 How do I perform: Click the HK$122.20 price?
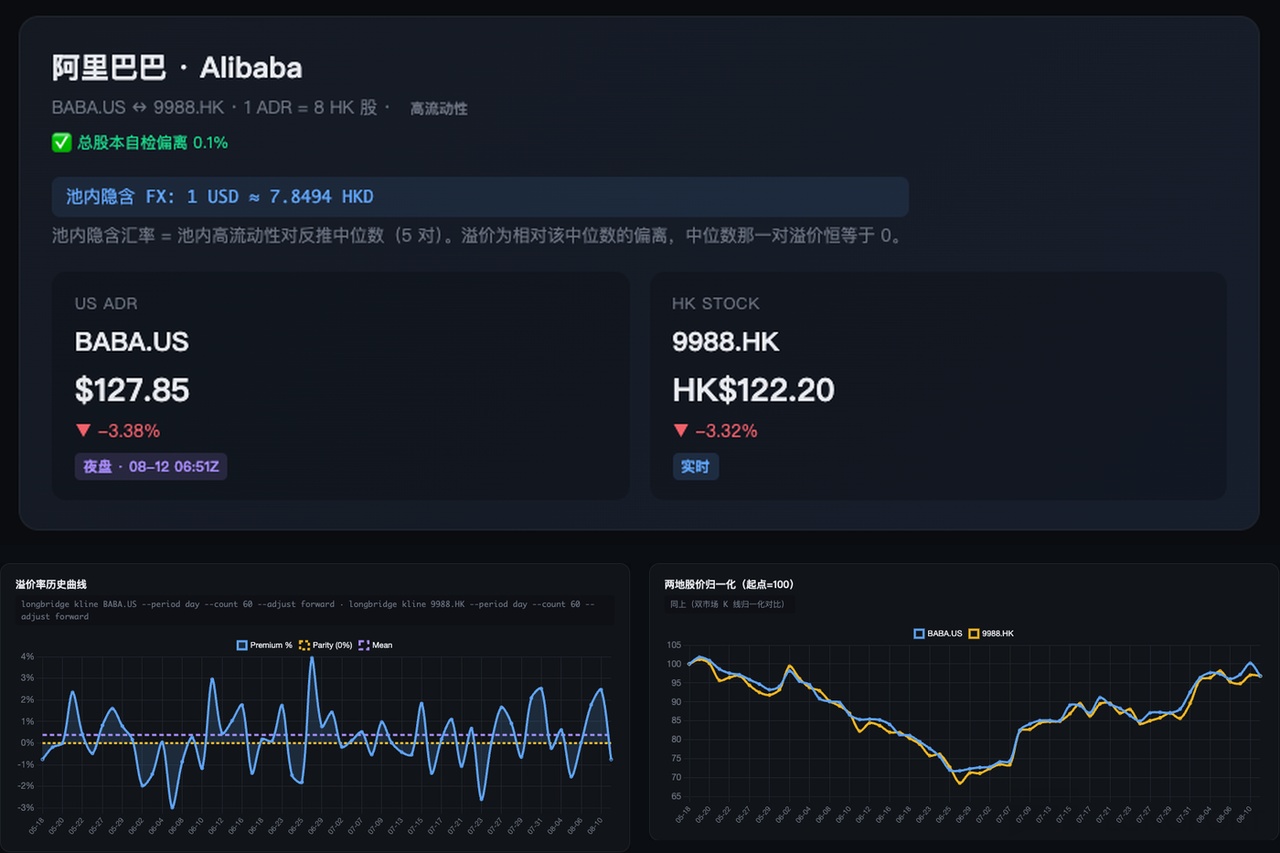click(754, 389)
